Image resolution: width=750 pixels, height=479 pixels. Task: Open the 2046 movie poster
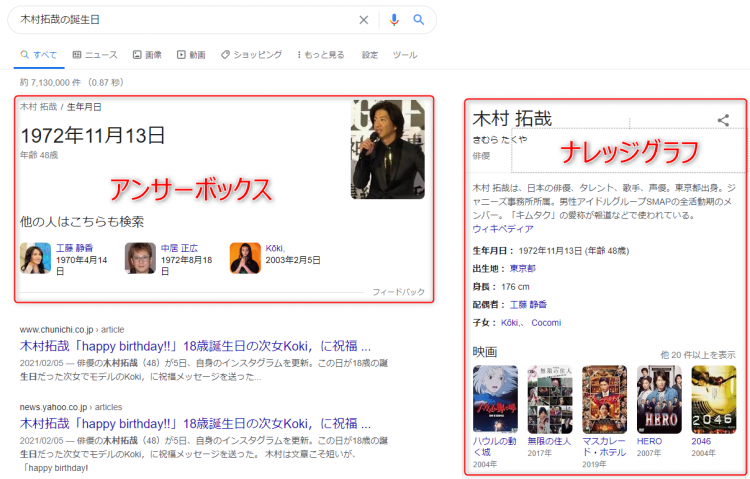[x=714, y=400]
